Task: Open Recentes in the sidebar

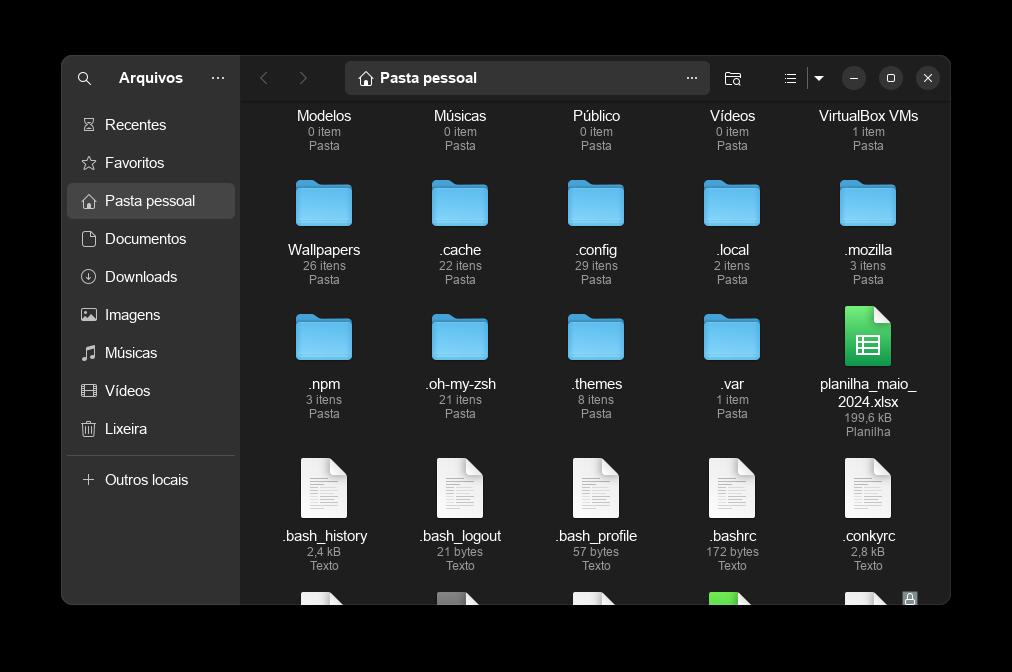Action: [x=135, y=125]
